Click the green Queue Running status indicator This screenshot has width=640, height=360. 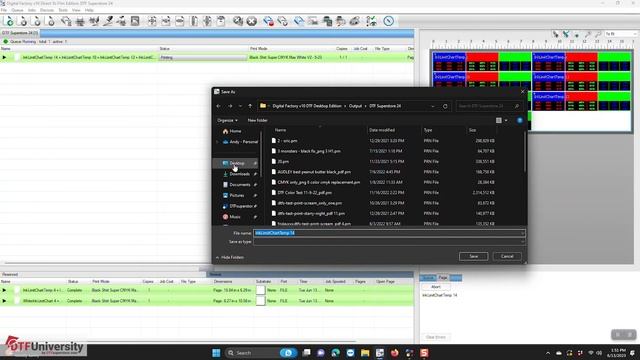pyautogui.click(x=6, y=42)
